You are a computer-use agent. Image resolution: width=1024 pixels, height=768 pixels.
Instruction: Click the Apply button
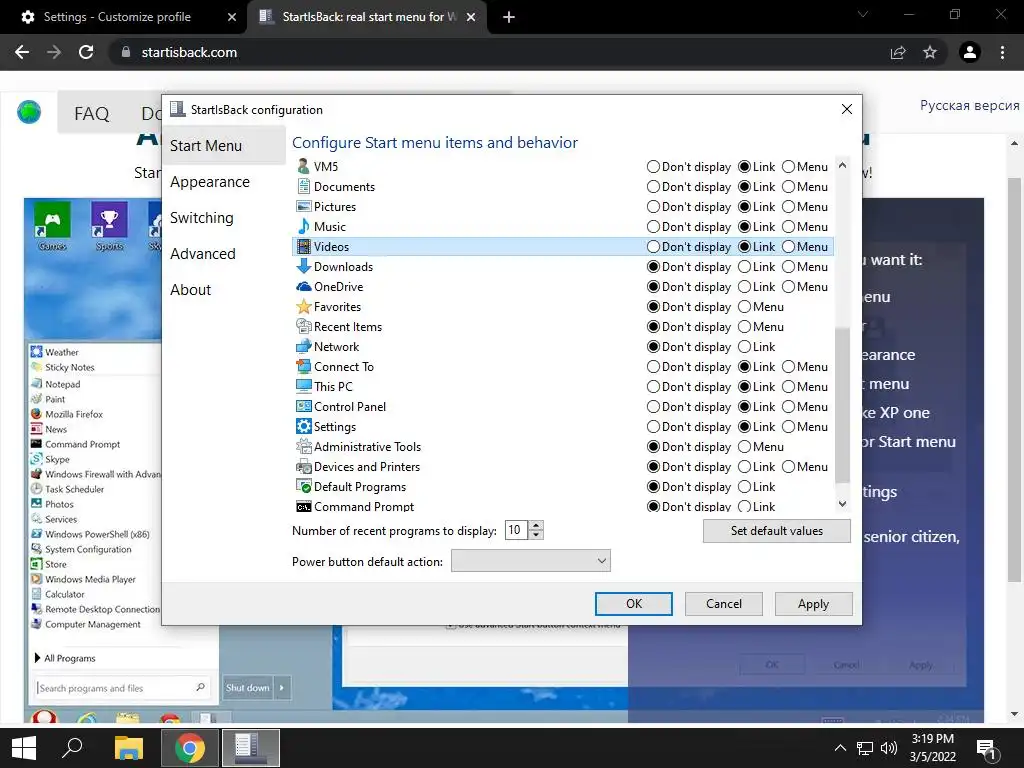pyautogui.click(x=813, y=604)
